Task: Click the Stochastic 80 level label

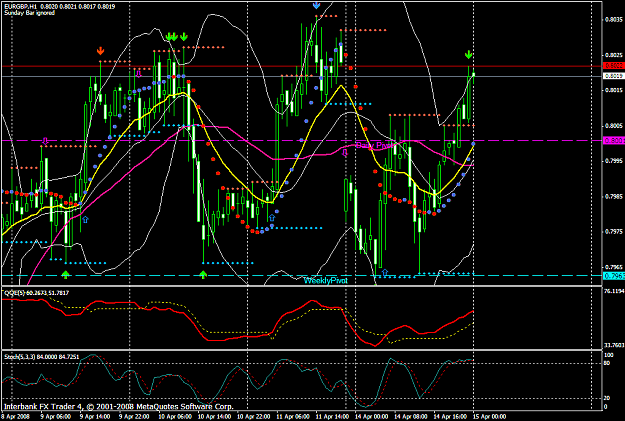Action: pyautogui.click(x=607, y=363)
